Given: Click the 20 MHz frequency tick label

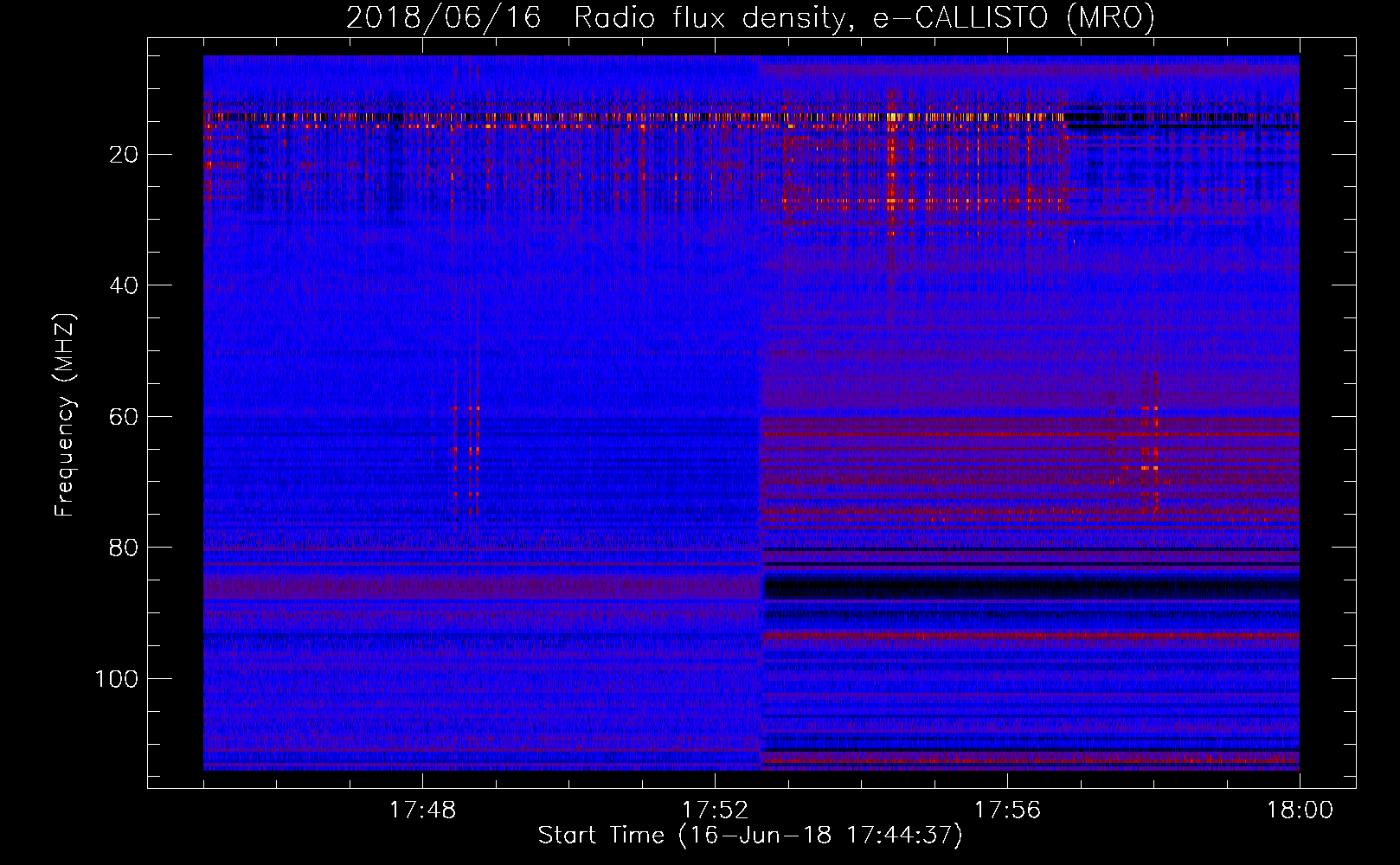Looking at the screenshot, I should point(125,155).
